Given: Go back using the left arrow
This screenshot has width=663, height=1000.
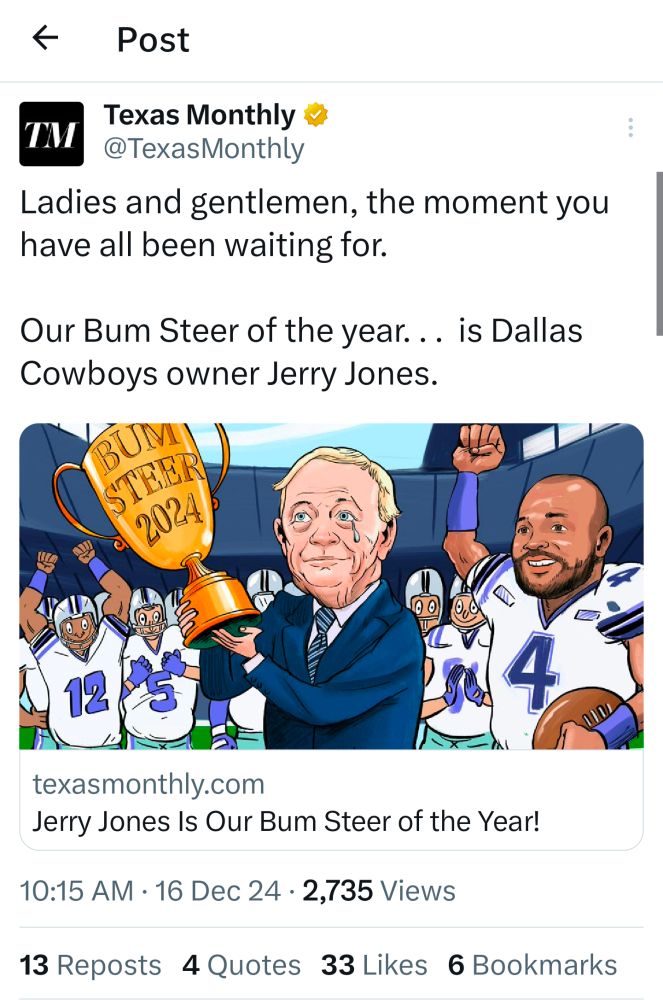Looking at the screenshot, I should point(45,38).
